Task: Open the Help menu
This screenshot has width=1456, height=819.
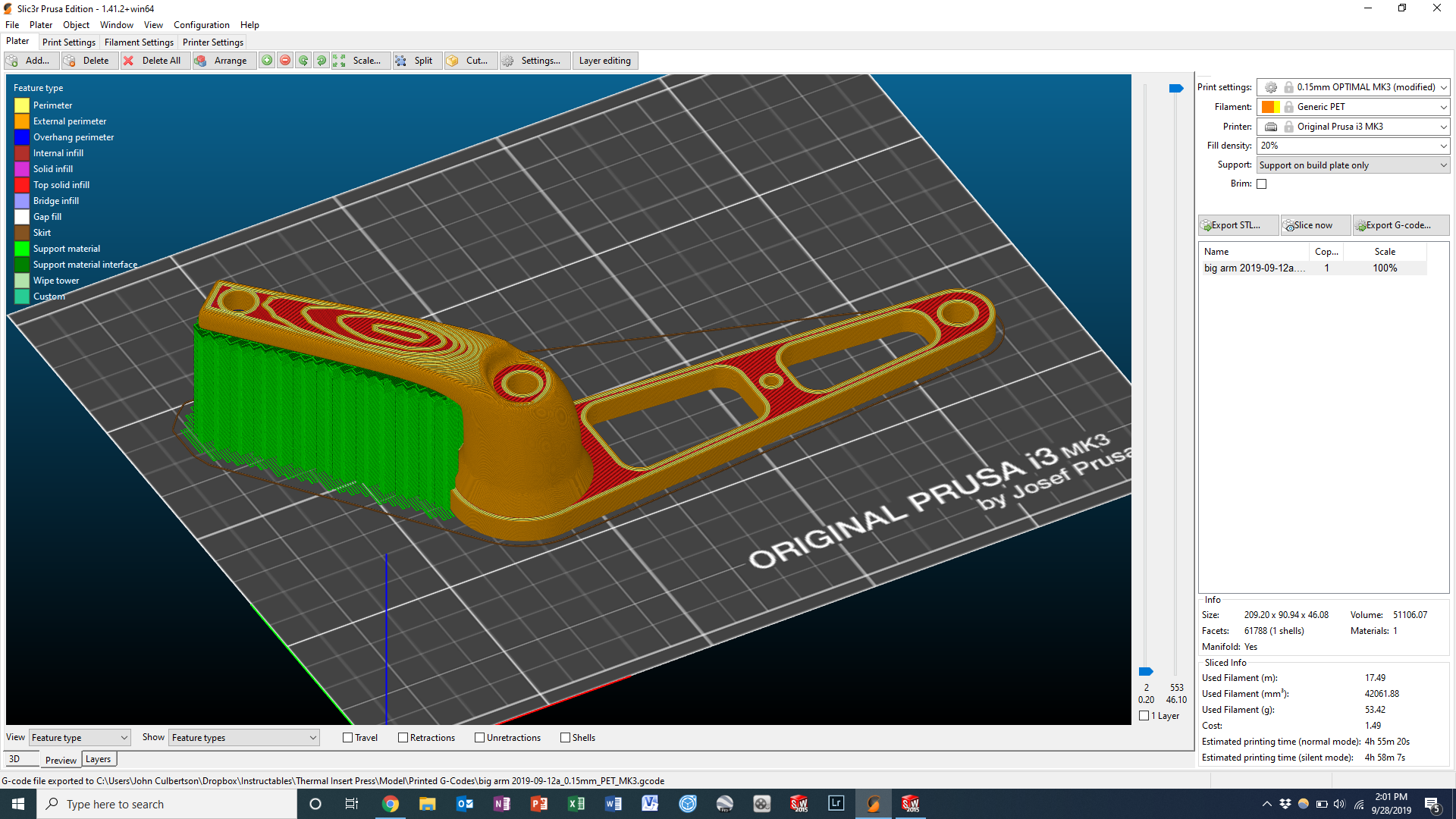Action: coord(249,25)
